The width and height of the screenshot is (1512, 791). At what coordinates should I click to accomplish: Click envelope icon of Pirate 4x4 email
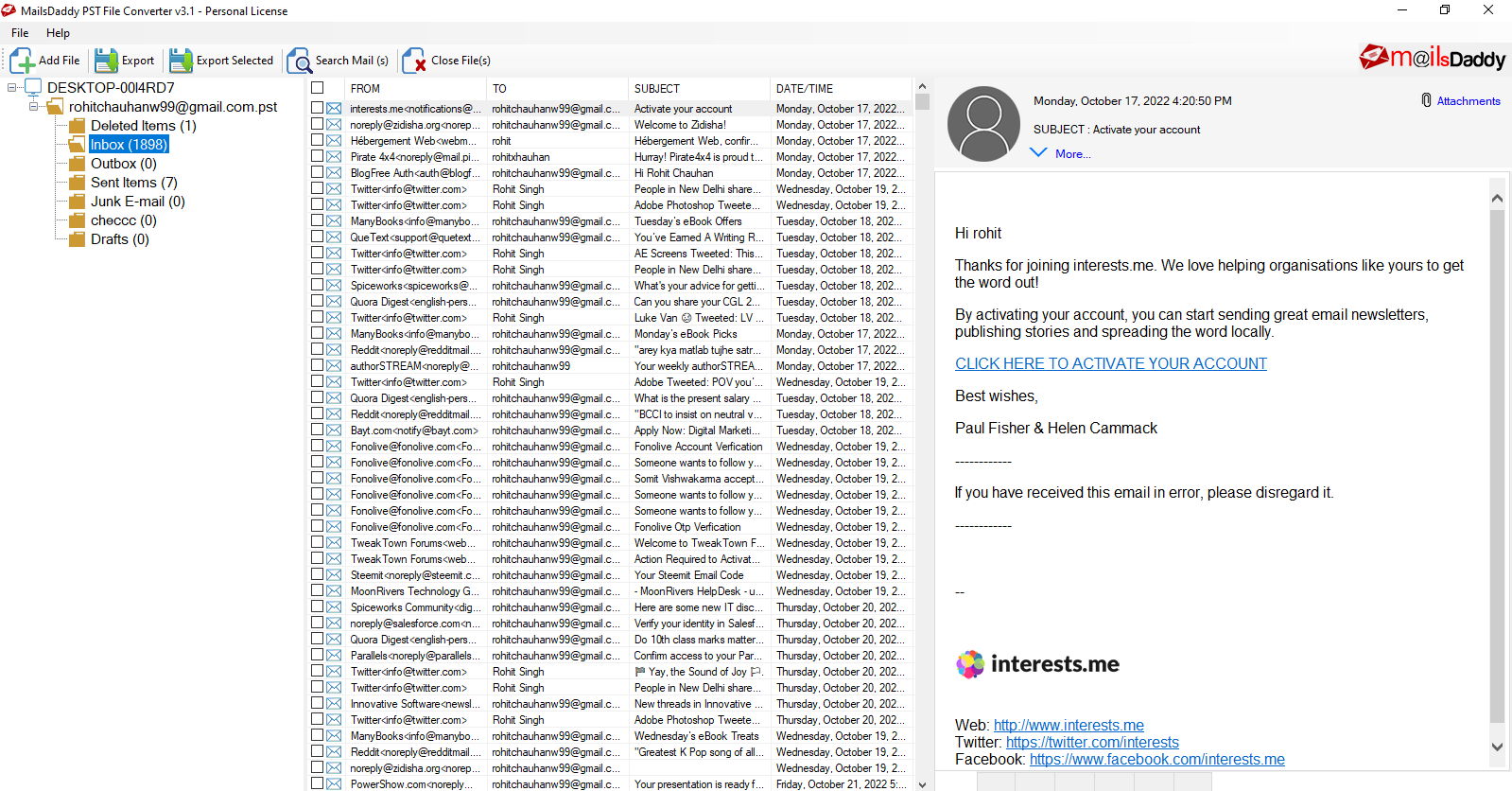(x=334, y=157)
